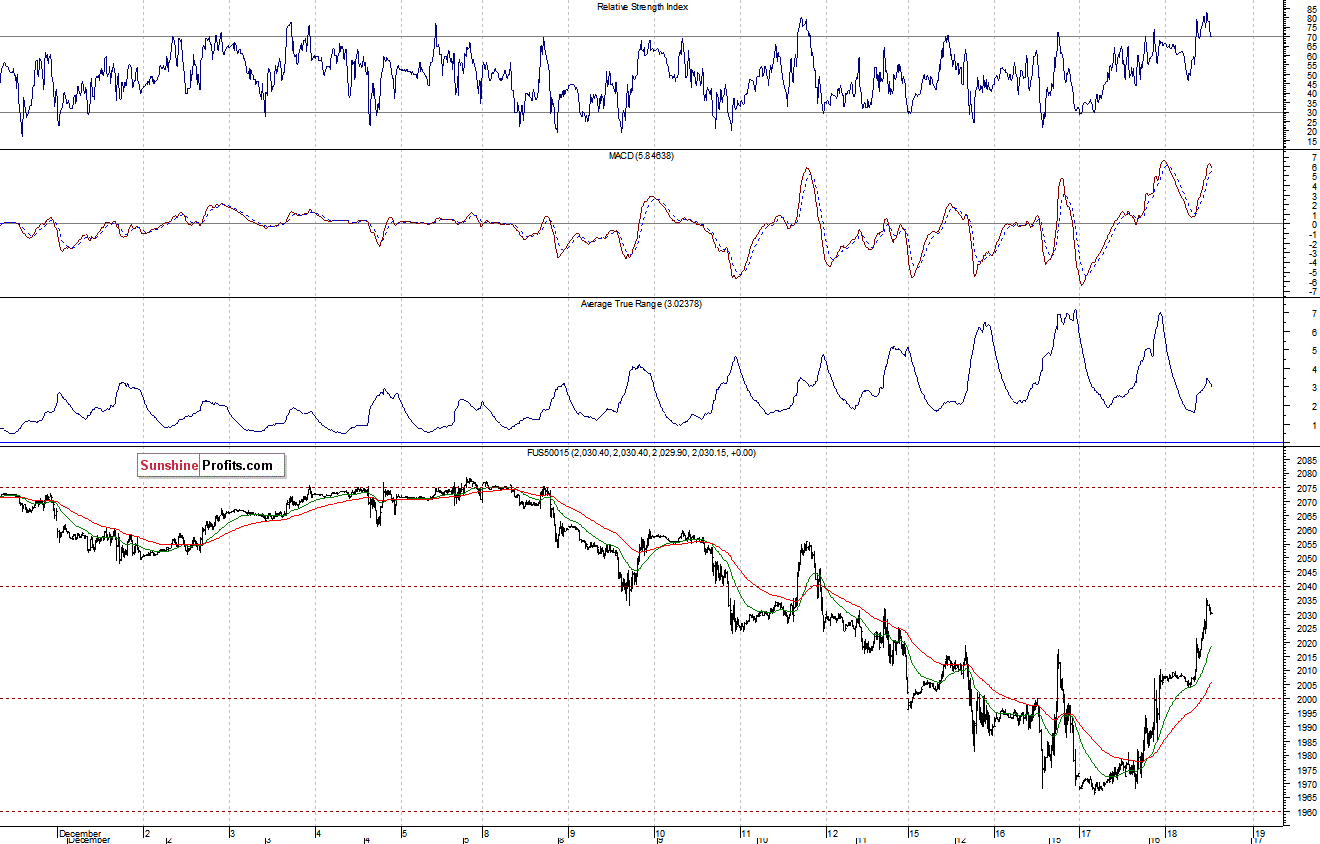The width and height of the screenshot is (1320, 844).
Task: Click the date axis label 18
Action: (x=1173, y=833)
